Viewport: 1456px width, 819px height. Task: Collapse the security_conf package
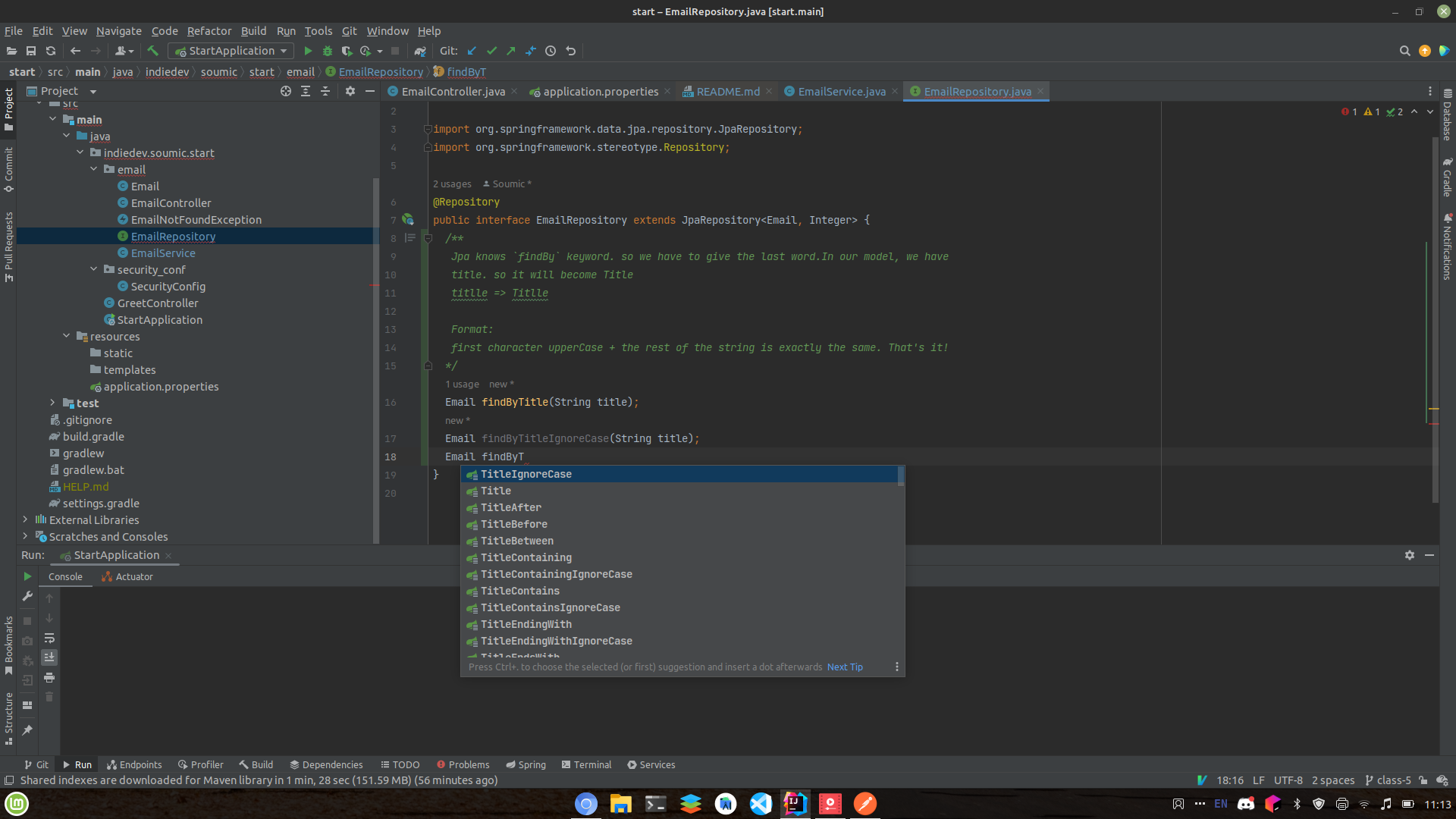94,269
